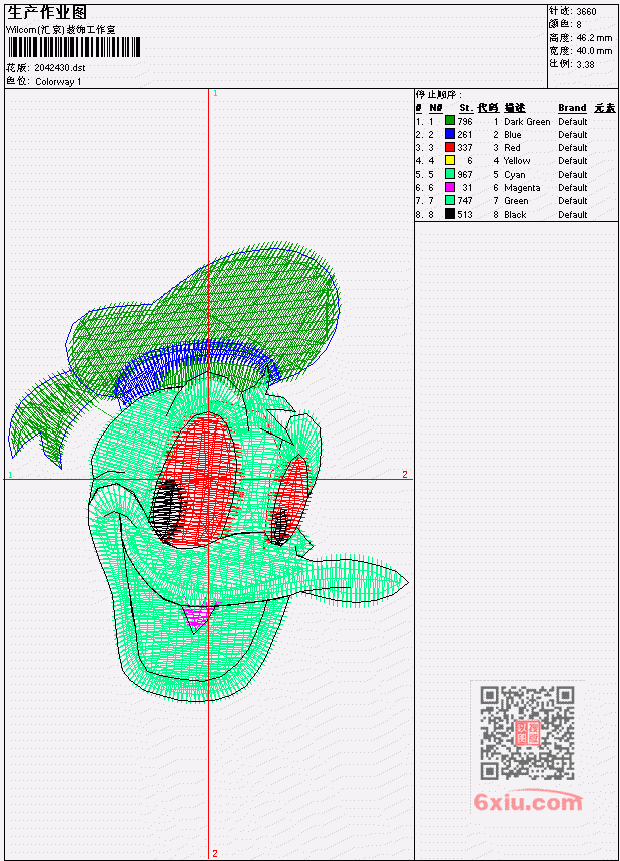Click the 'Red' description text
620x861 pixels.
point(512,148)
